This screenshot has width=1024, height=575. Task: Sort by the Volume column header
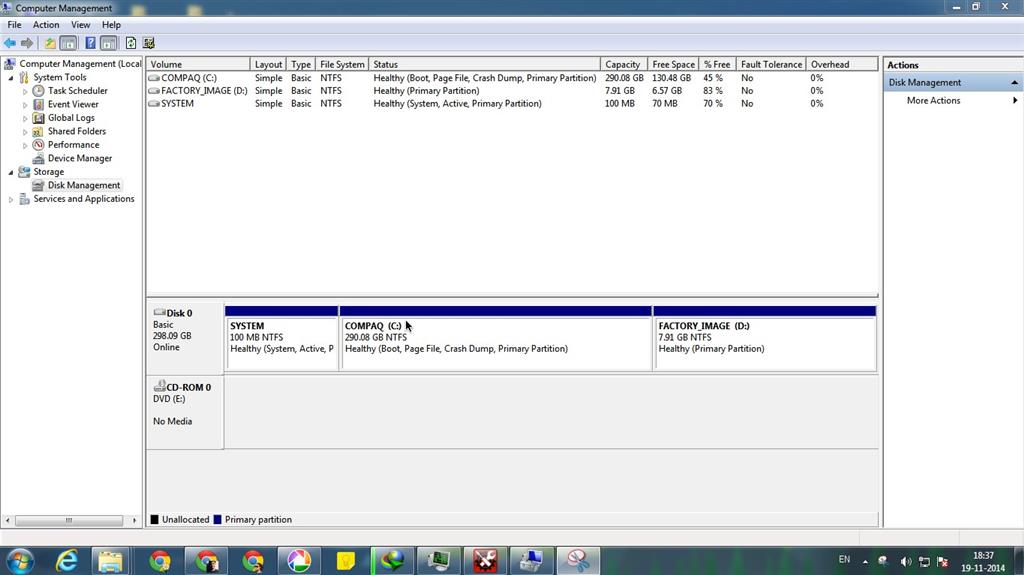click(198, 64)
